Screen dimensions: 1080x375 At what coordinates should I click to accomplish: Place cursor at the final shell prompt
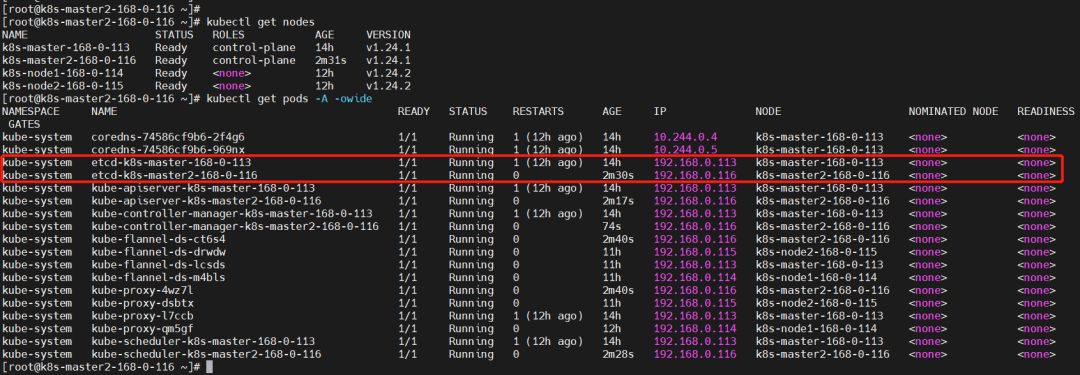tap(209, 367)
